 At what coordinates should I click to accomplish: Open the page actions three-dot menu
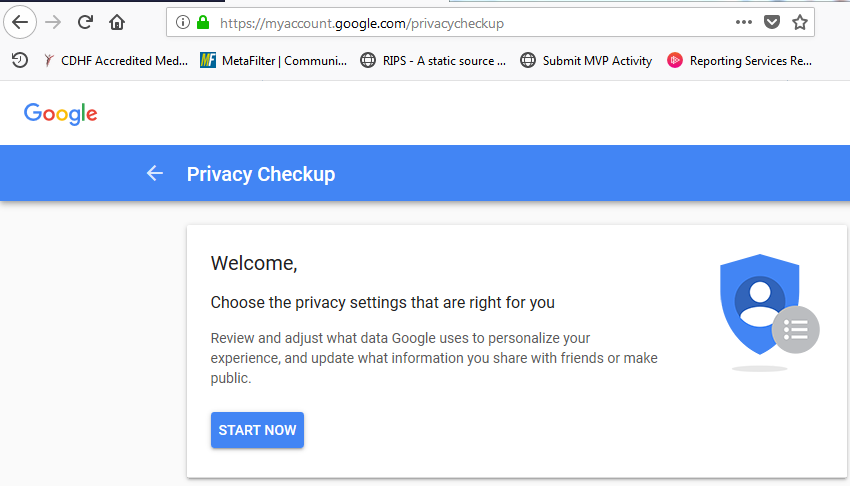point(743,22)
